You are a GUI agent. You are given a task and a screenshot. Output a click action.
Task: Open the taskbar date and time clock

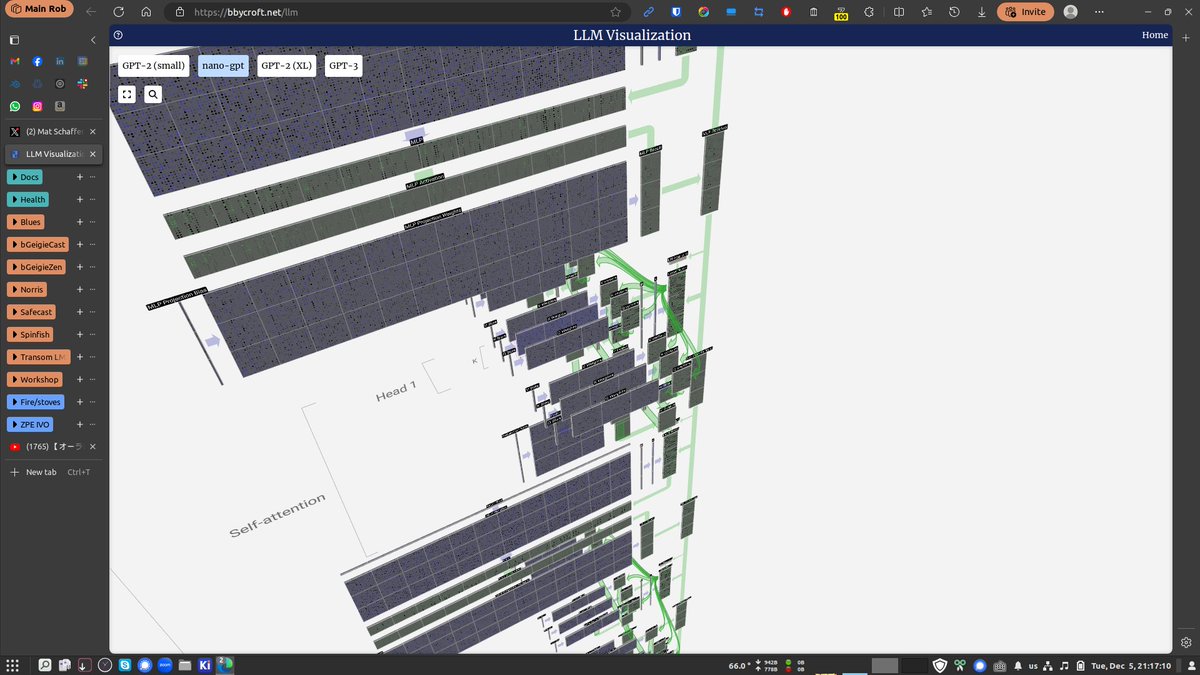pos(1131,665)
